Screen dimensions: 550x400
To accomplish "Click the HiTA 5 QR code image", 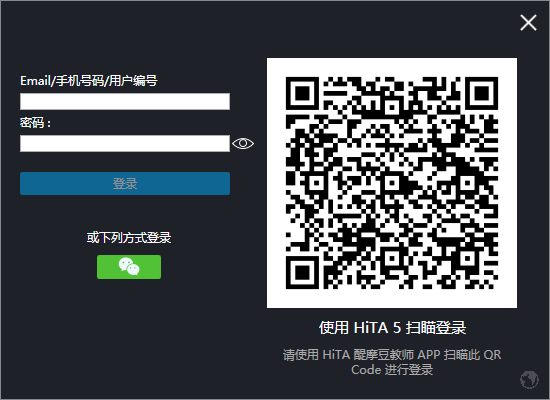I will click(x=392, y=183).
